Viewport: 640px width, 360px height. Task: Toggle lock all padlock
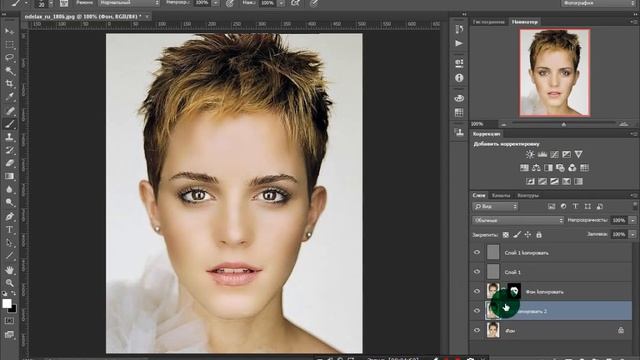(x=539, y=235)
